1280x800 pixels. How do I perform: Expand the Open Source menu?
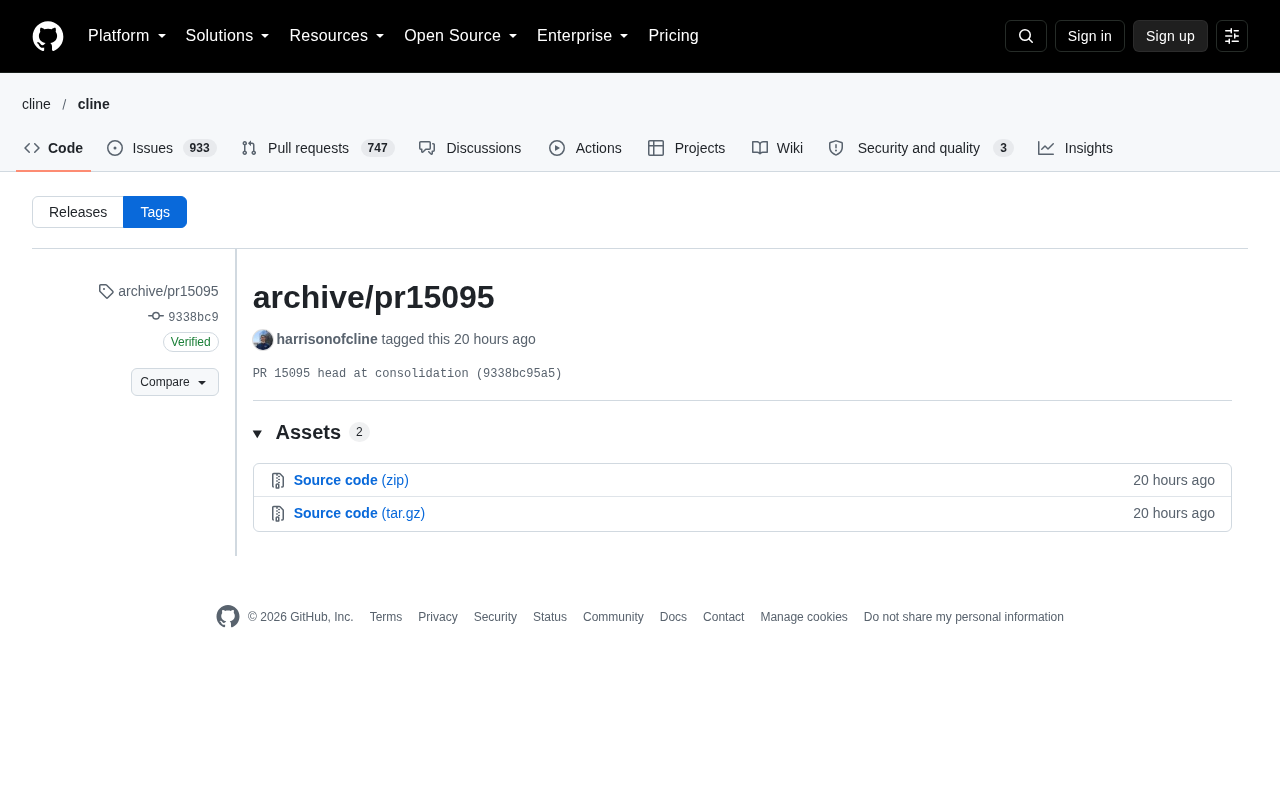coord(461,36)
